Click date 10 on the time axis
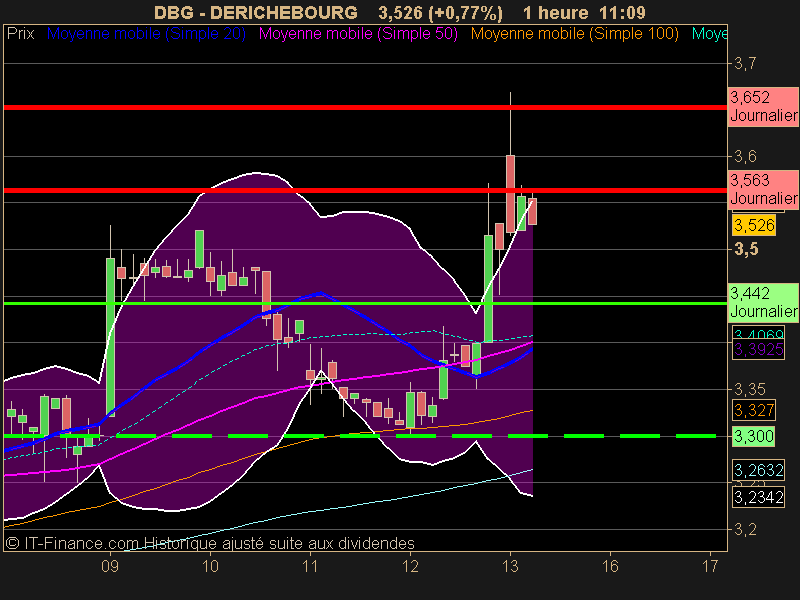Screen dimensions: 800x600 coord(210,566)
